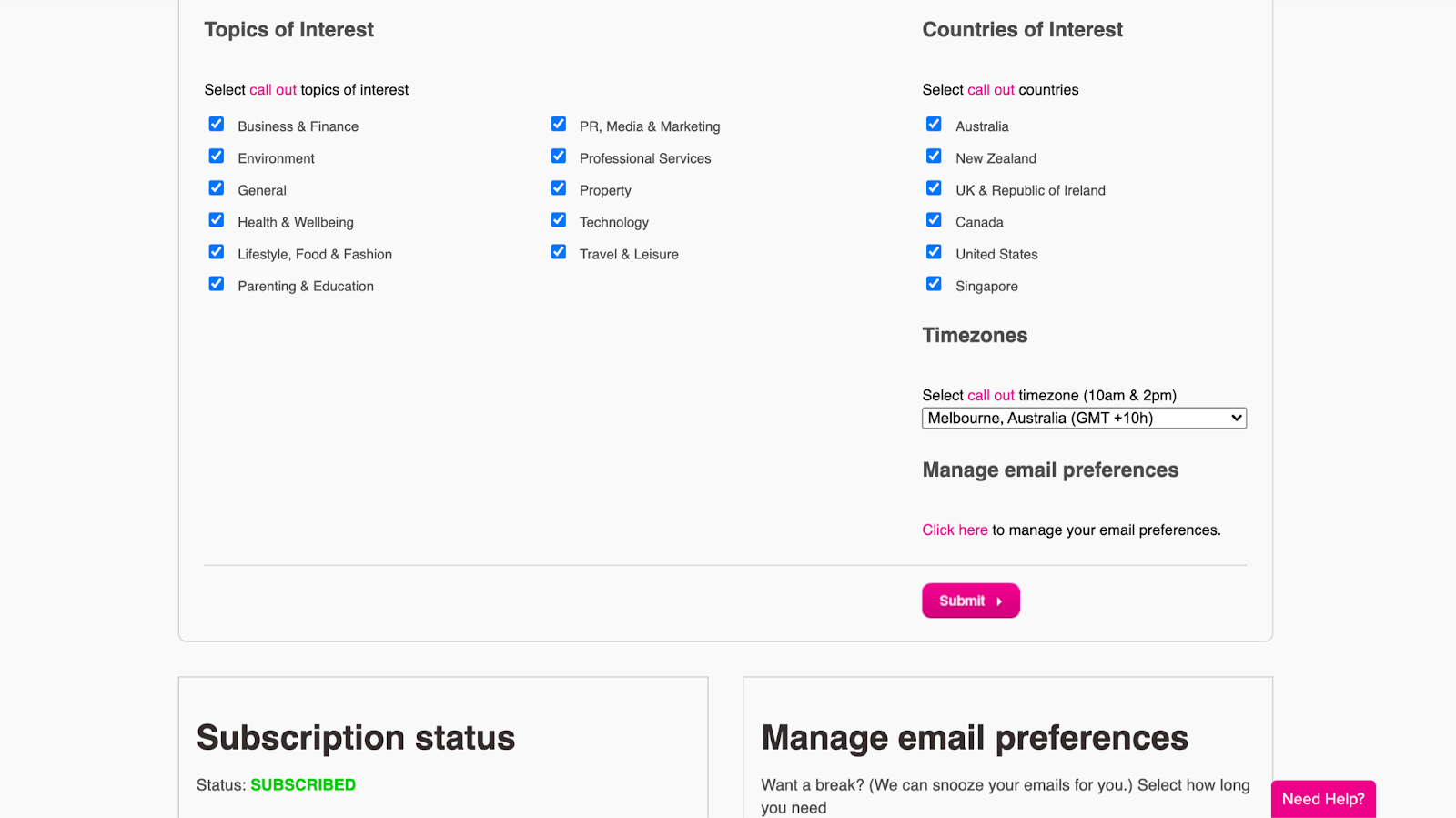1456x818 pixels.
Task: Uncheck Travel & Leisure checkbox
Action: pyautogui.click(x=559, y=252)
